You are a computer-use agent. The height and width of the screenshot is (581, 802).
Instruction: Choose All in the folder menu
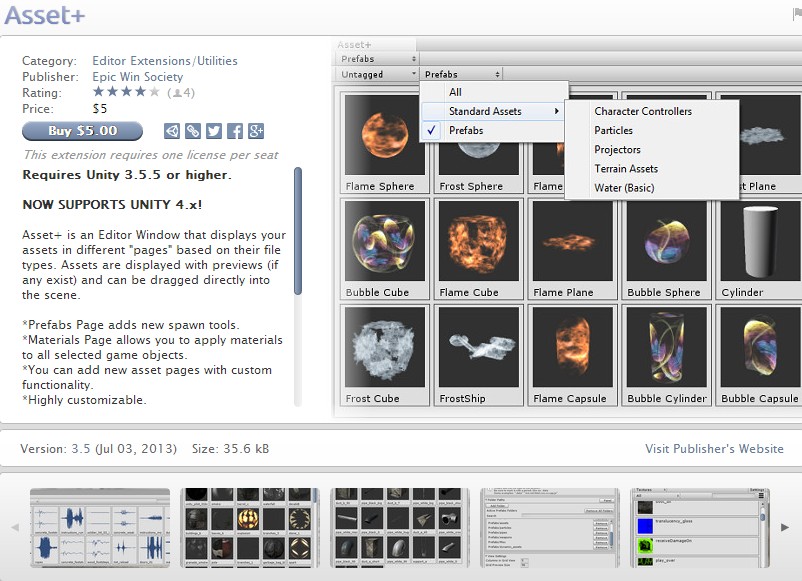tap(494, 92)
